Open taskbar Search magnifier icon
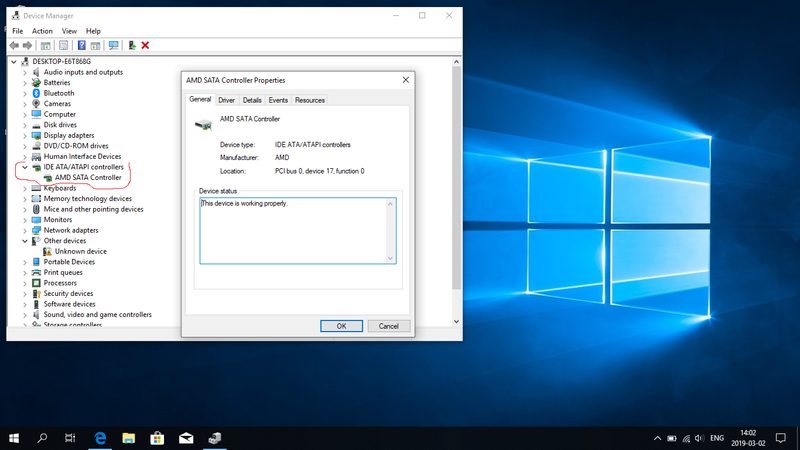Viewport: 800px width, 450px height. 42,438
